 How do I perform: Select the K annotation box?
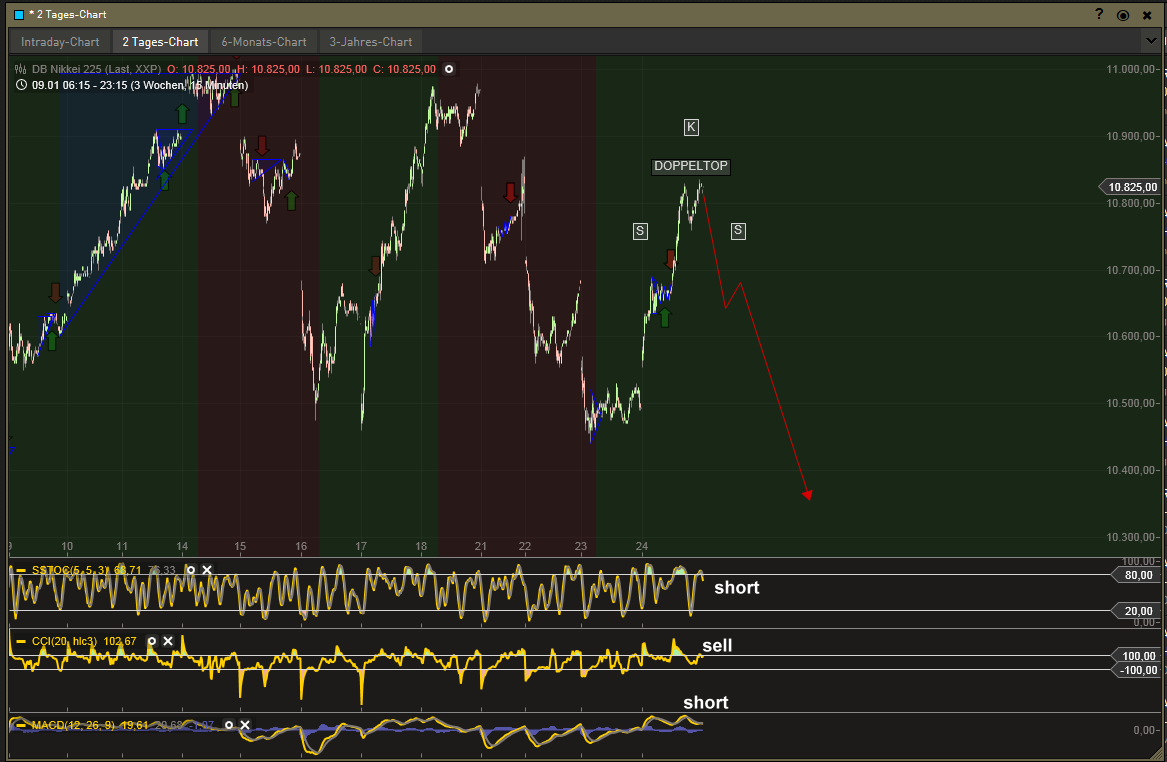pyautogui.click(x=691, y=127)
